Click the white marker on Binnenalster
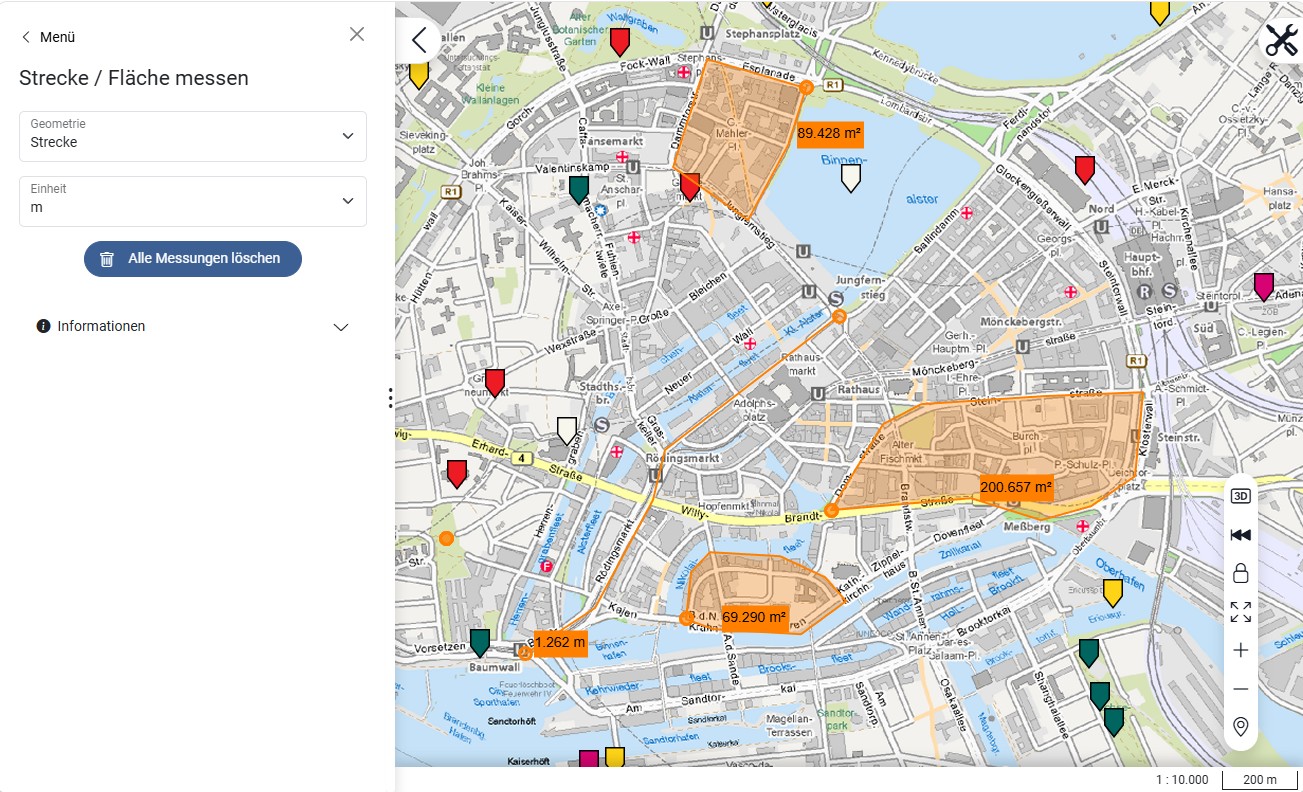Viewport: 1303px width, 792px height. coord(851,178)
